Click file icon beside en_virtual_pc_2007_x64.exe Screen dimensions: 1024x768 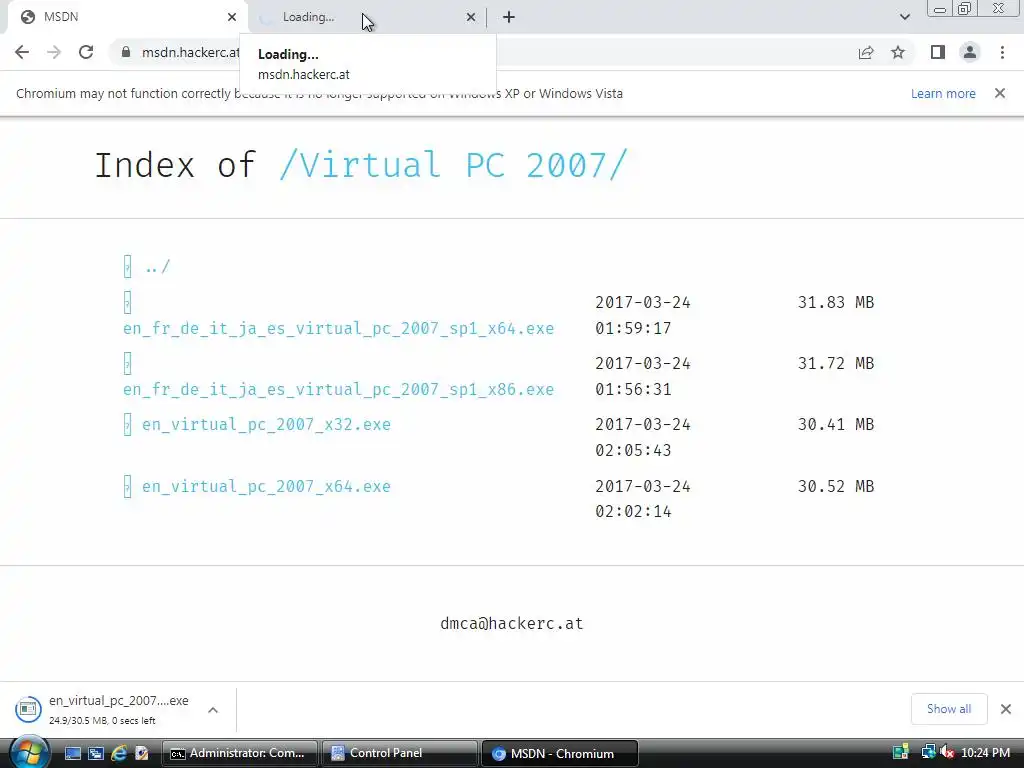[127, 487]
